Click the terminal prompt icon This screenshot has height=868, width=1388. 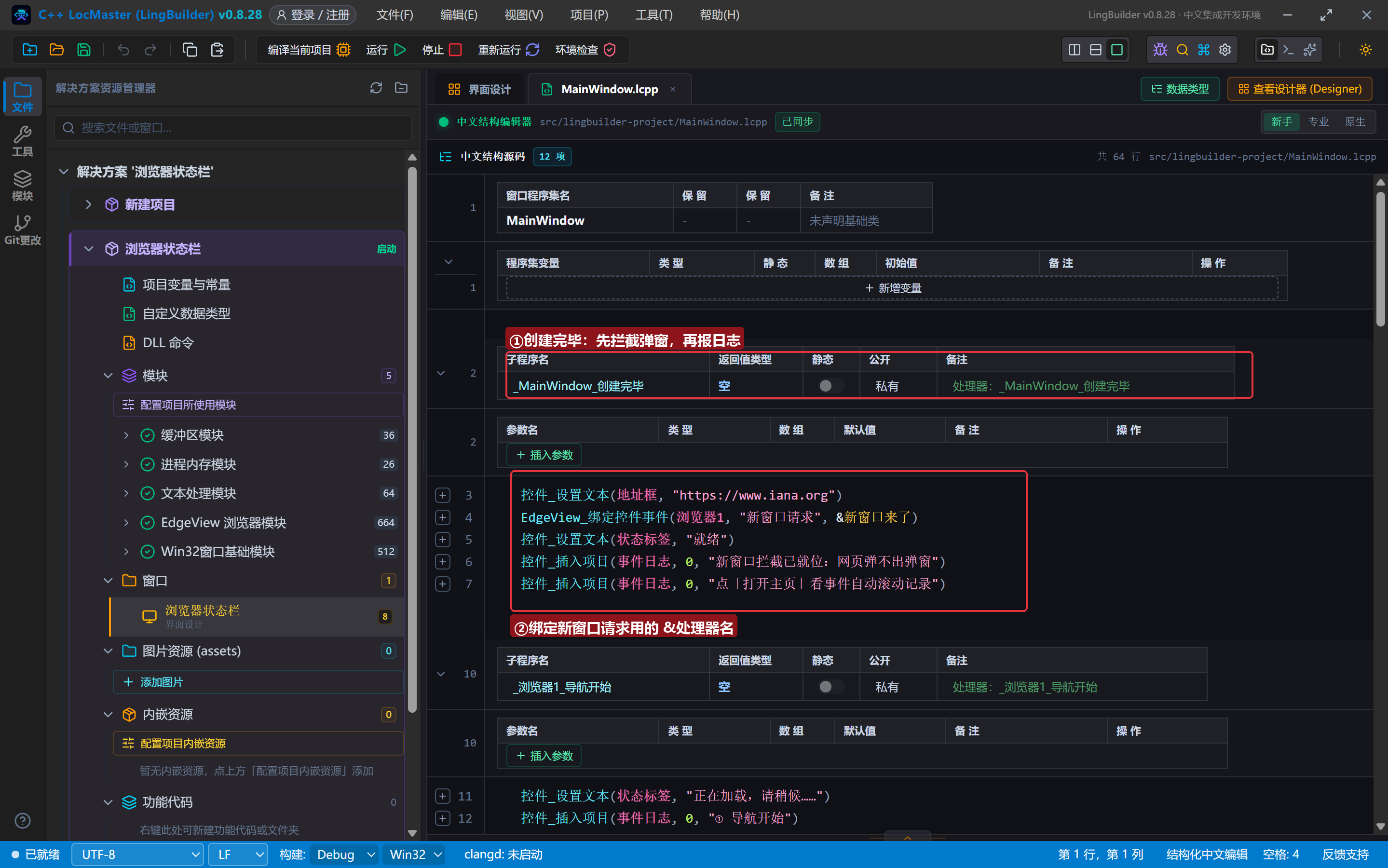1288,50
